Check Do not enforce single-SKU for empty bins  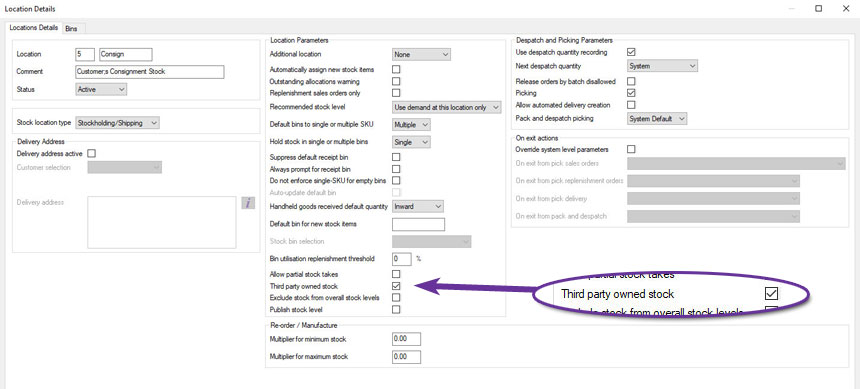(x=396, y=181)
